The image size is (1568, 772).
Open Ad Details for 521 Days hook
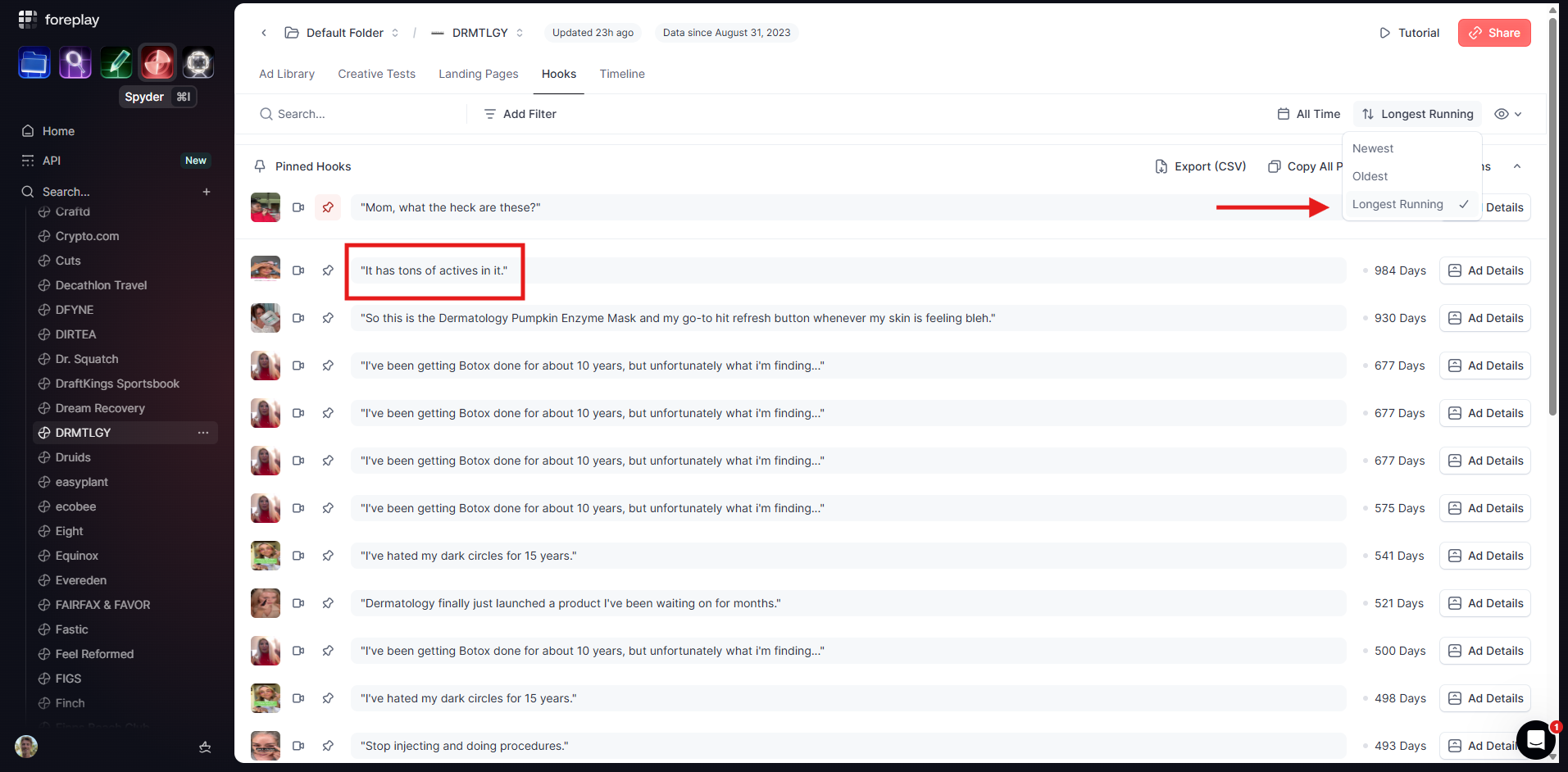pos(1485,603)
